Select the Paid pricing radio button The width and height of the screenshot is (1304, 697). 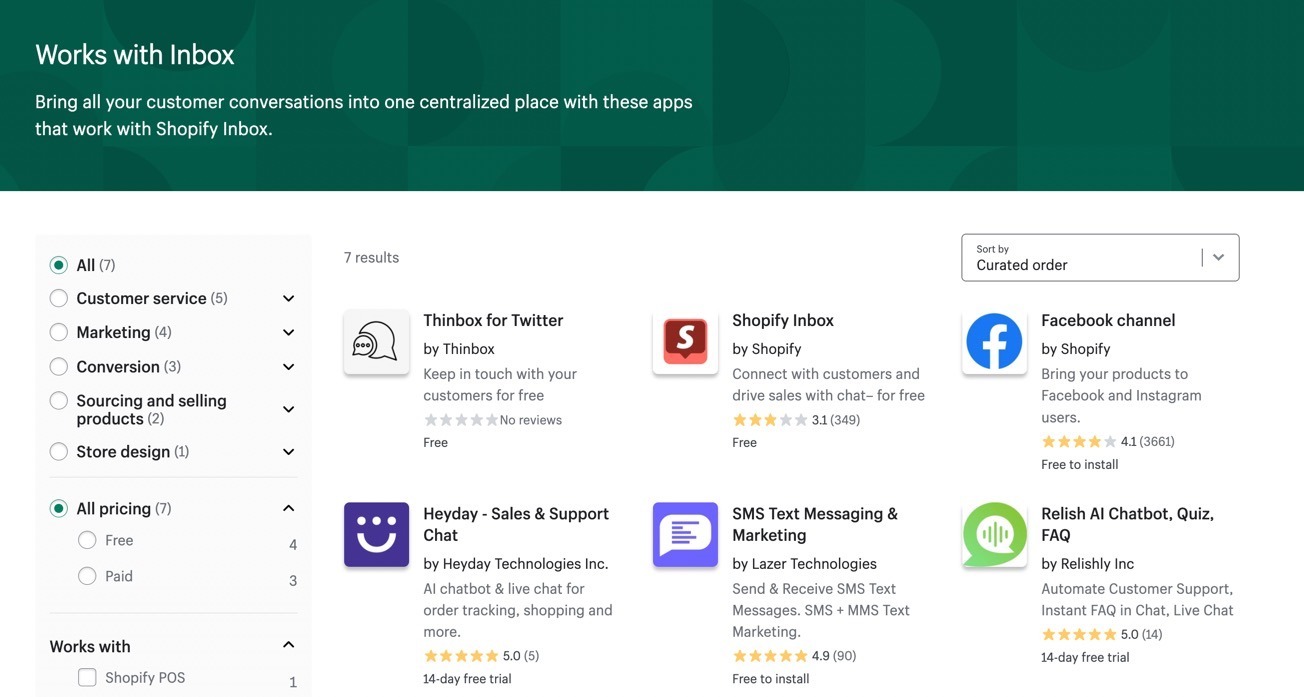(87, 576)
